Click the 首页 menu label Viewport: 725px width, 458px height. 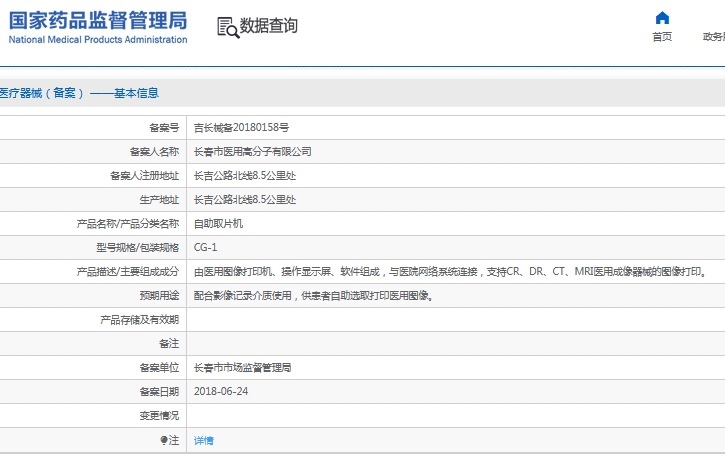tap(662, 37)
